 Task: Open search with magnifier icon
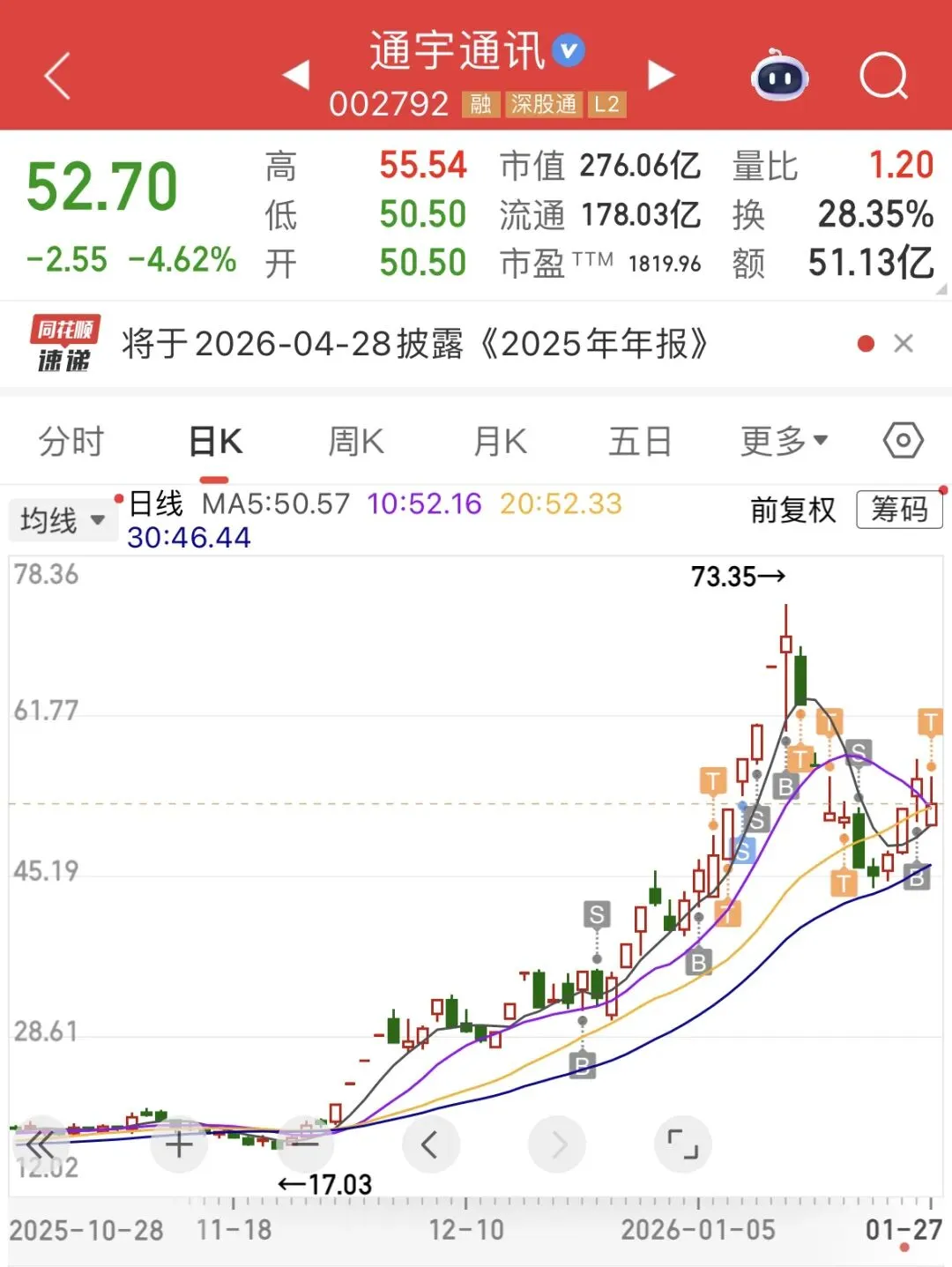[x=883, y=77]
